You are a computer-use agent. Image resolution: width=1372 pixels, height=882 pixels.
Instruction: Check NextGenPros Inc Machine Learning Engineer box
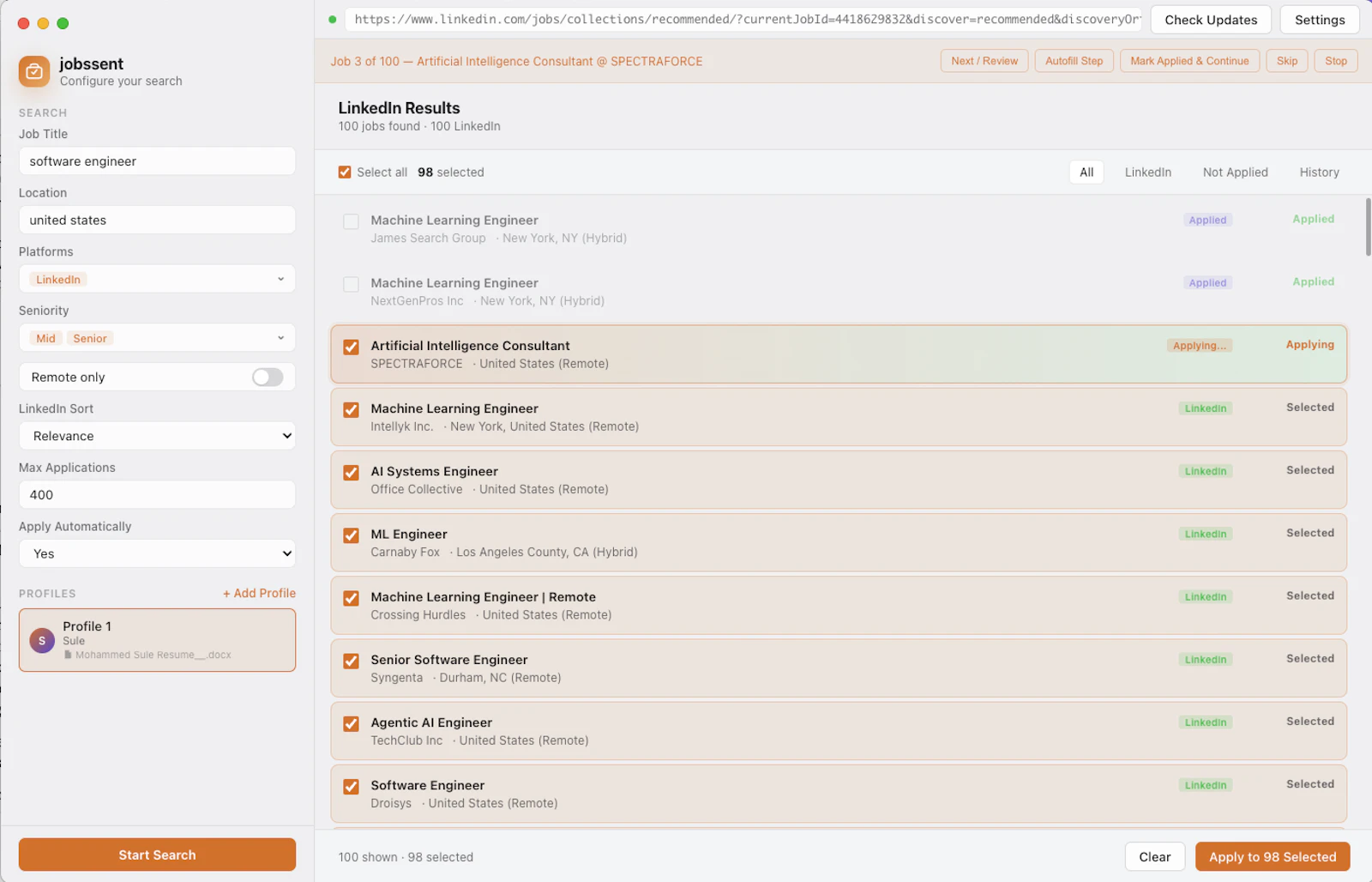click(351, 284)
